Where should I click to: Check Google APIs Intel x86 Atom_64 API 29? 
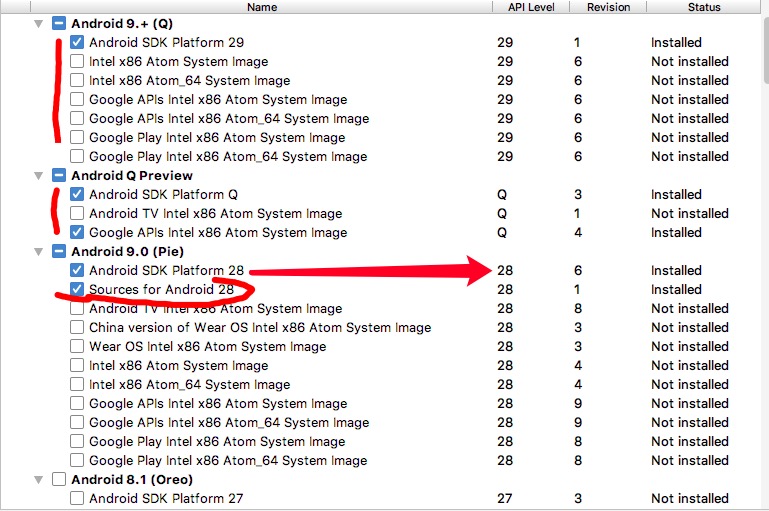click(77, 118)
